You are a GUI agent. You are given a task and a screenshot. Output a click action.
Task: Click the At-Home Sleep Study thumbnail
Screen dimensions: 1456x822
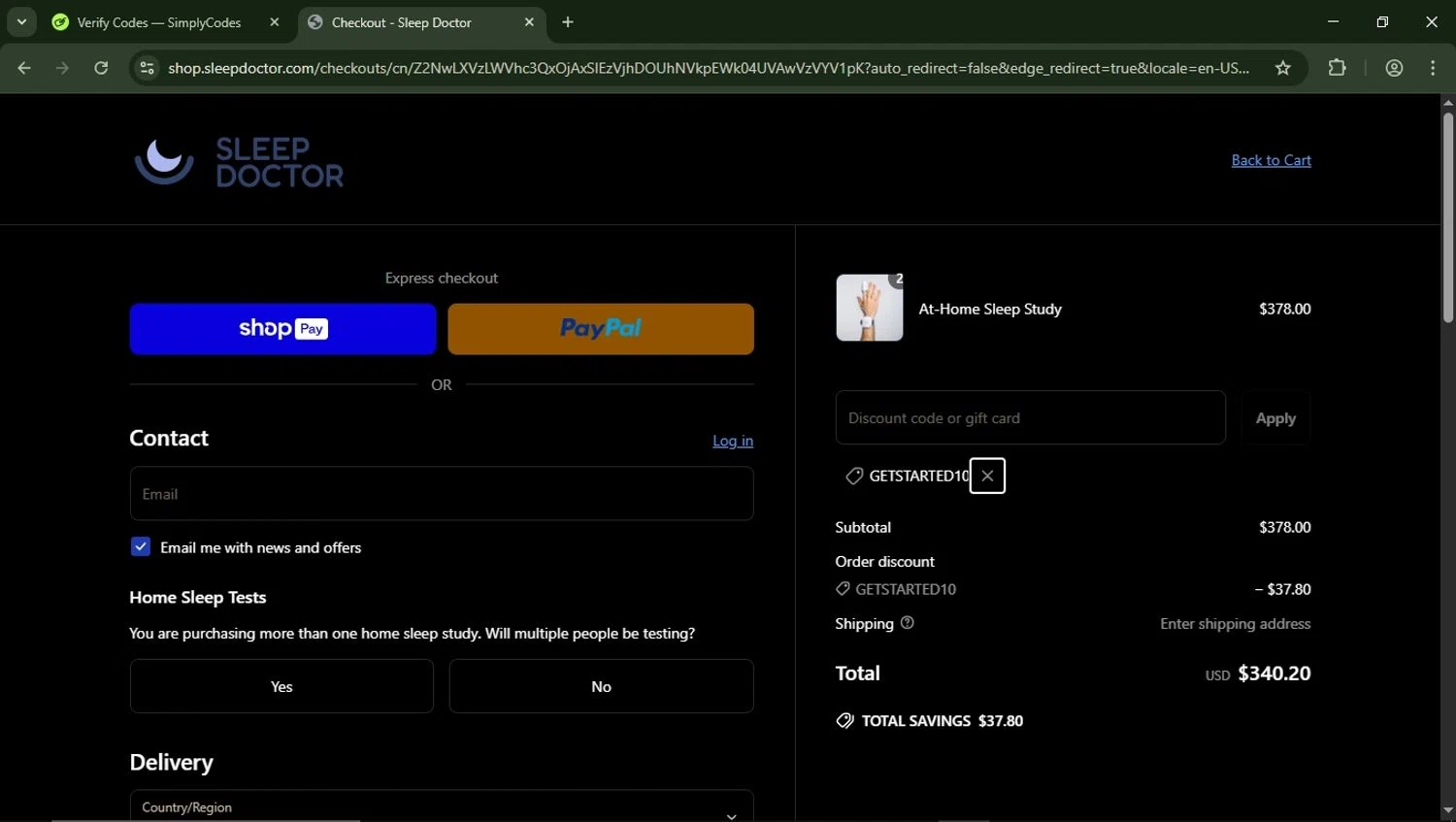[x=870, y=308]
